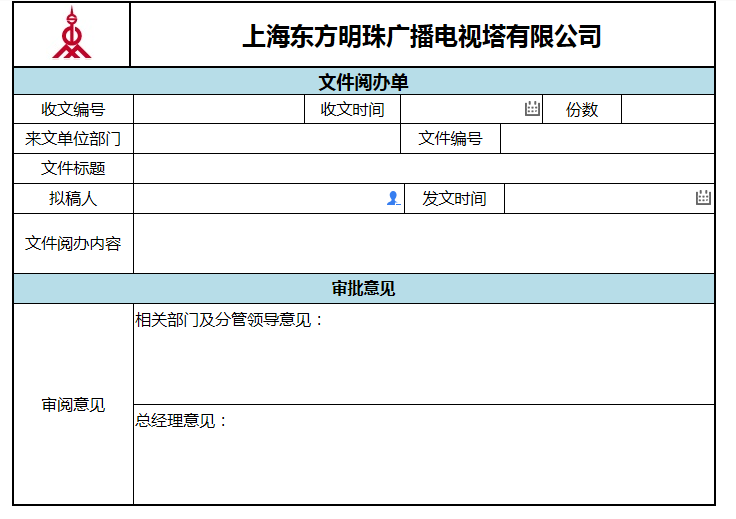Screen dimensions: 736x519
Task: Focus the 份数 input field
Action: coord(667,109)
